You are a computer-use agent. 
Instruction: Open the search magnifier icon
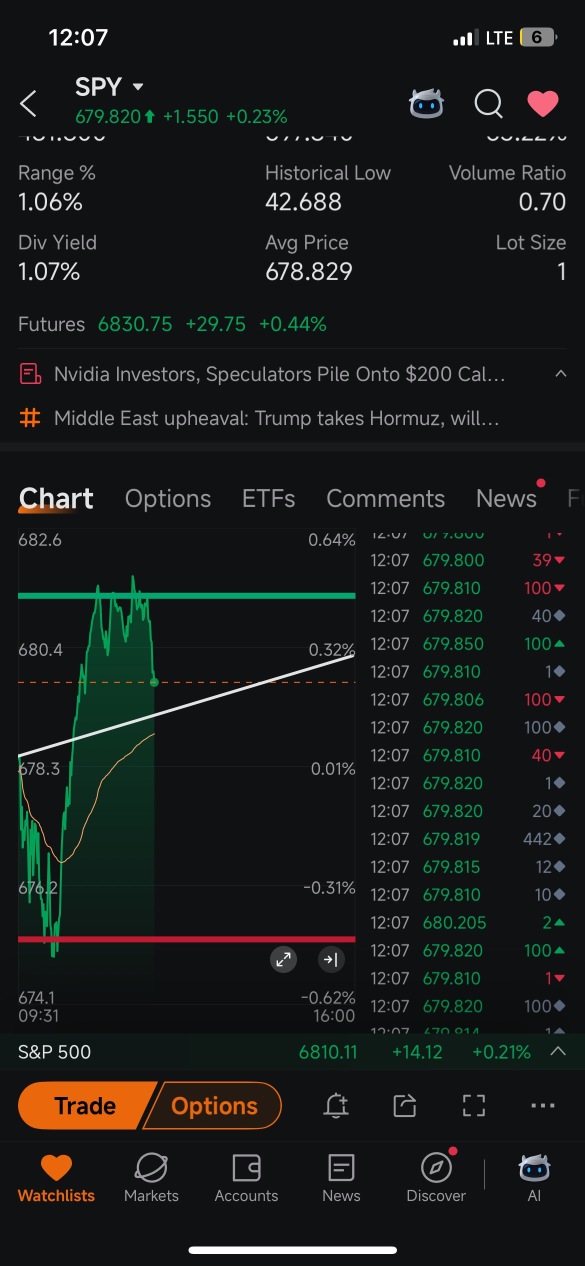pyautogui.click(x=488, y=103)
